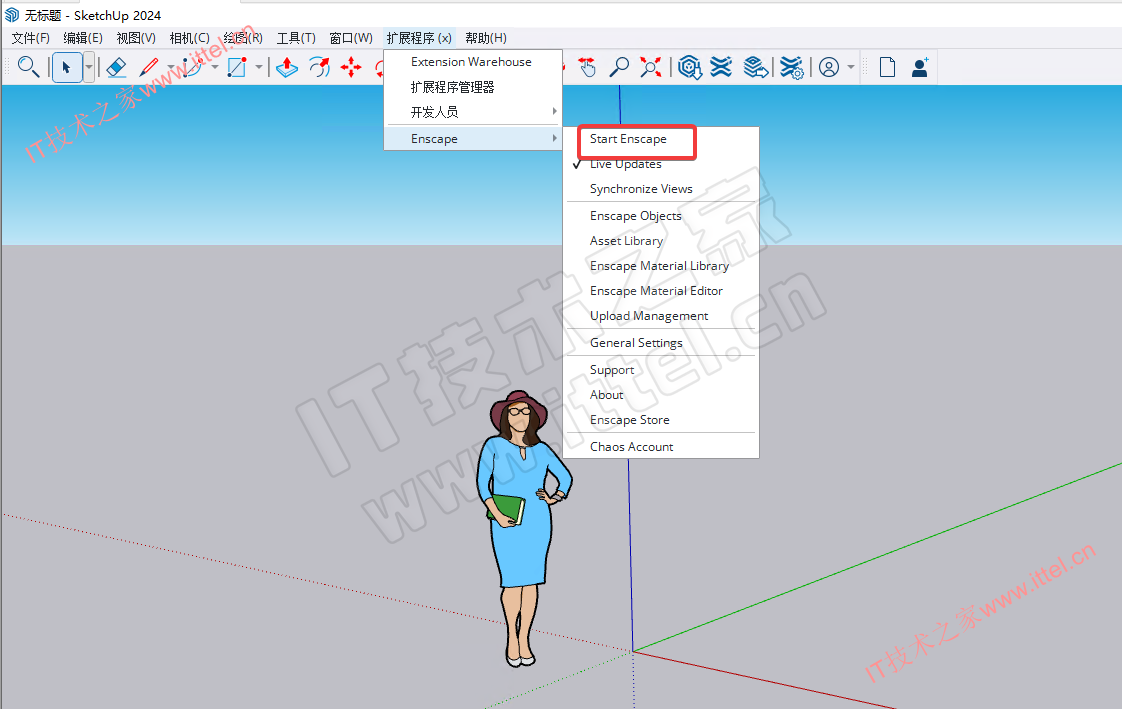Expand the Rectangle tool dropdown arrow
This screenshot has width=1122, height=709.
(258, 67)
